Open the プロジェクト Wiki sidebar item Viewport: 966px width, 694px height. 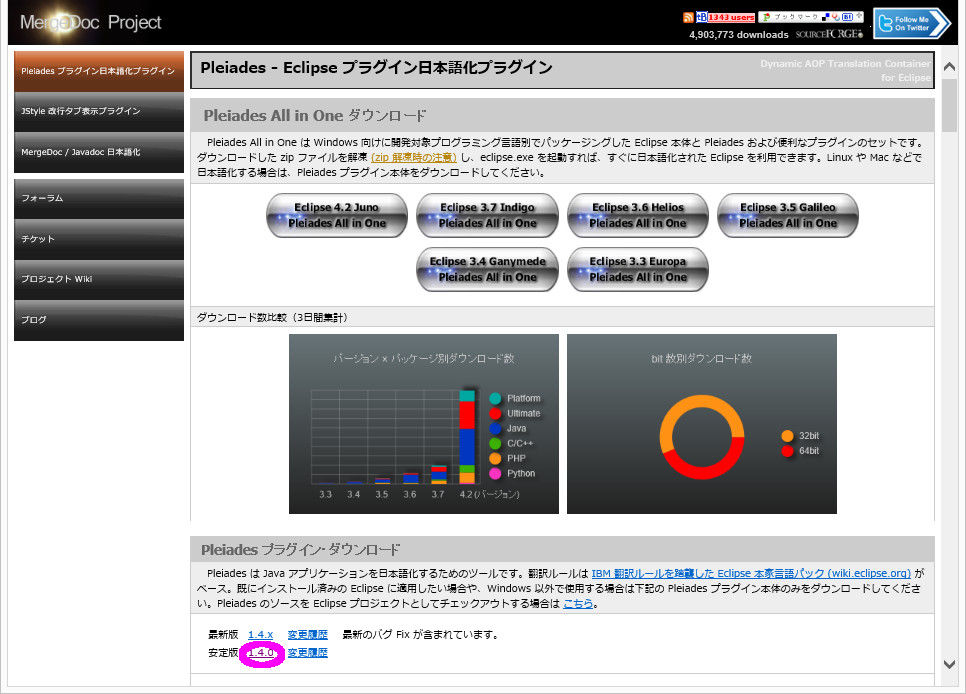98,280
